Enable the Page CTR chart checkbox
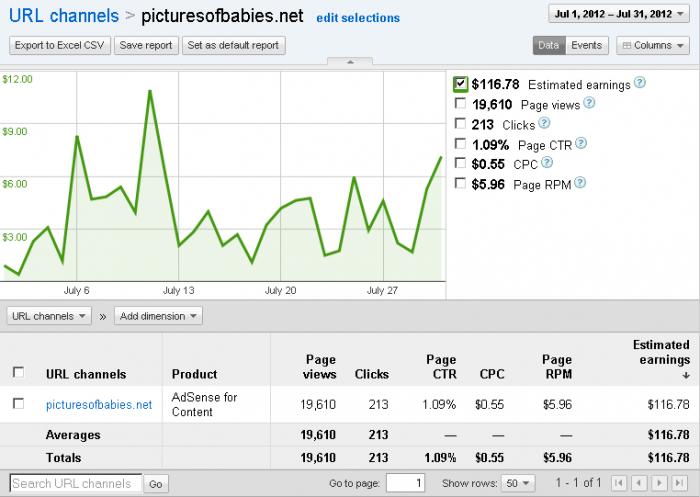Viewport: 700px width, 497px height. 460,143
